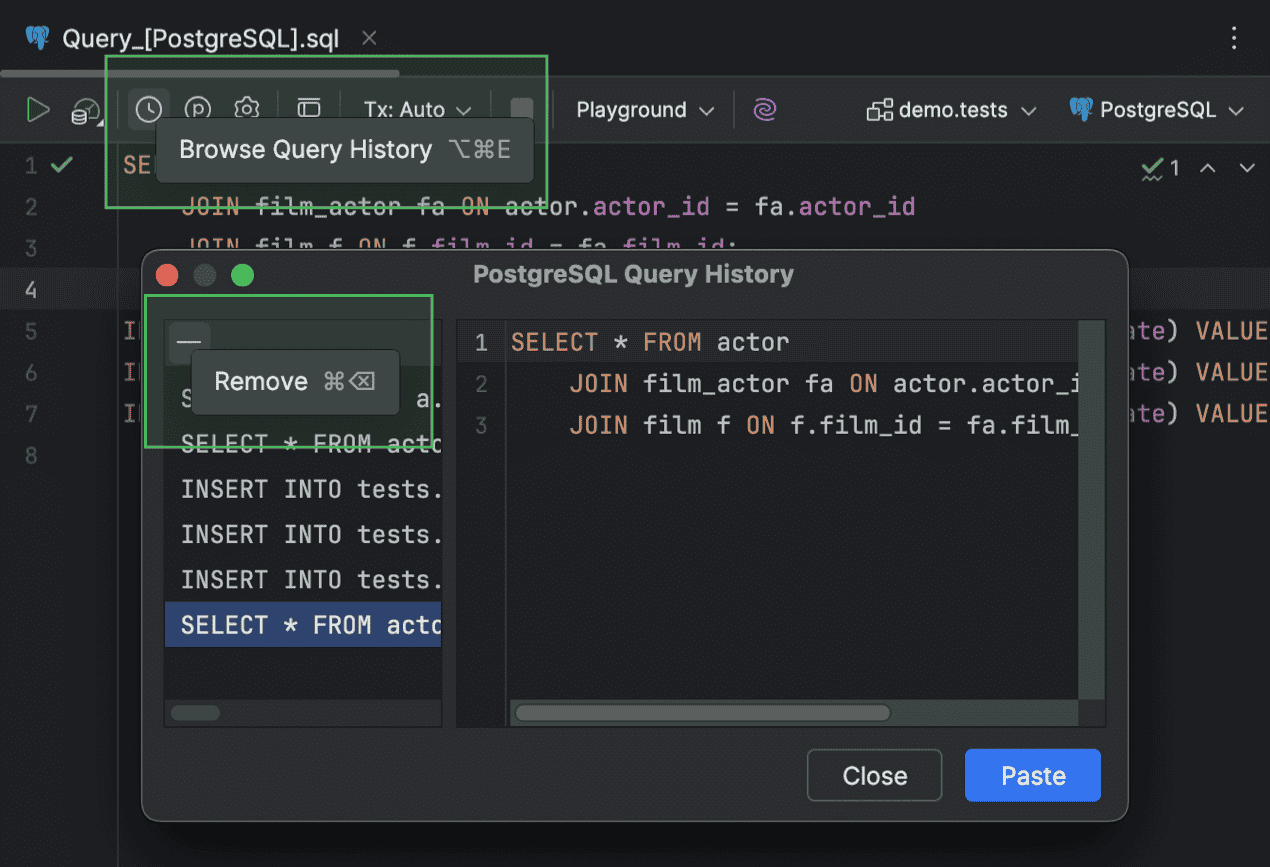
Task: Click the View Parameters (P) icon
Action: click(199, 109)
